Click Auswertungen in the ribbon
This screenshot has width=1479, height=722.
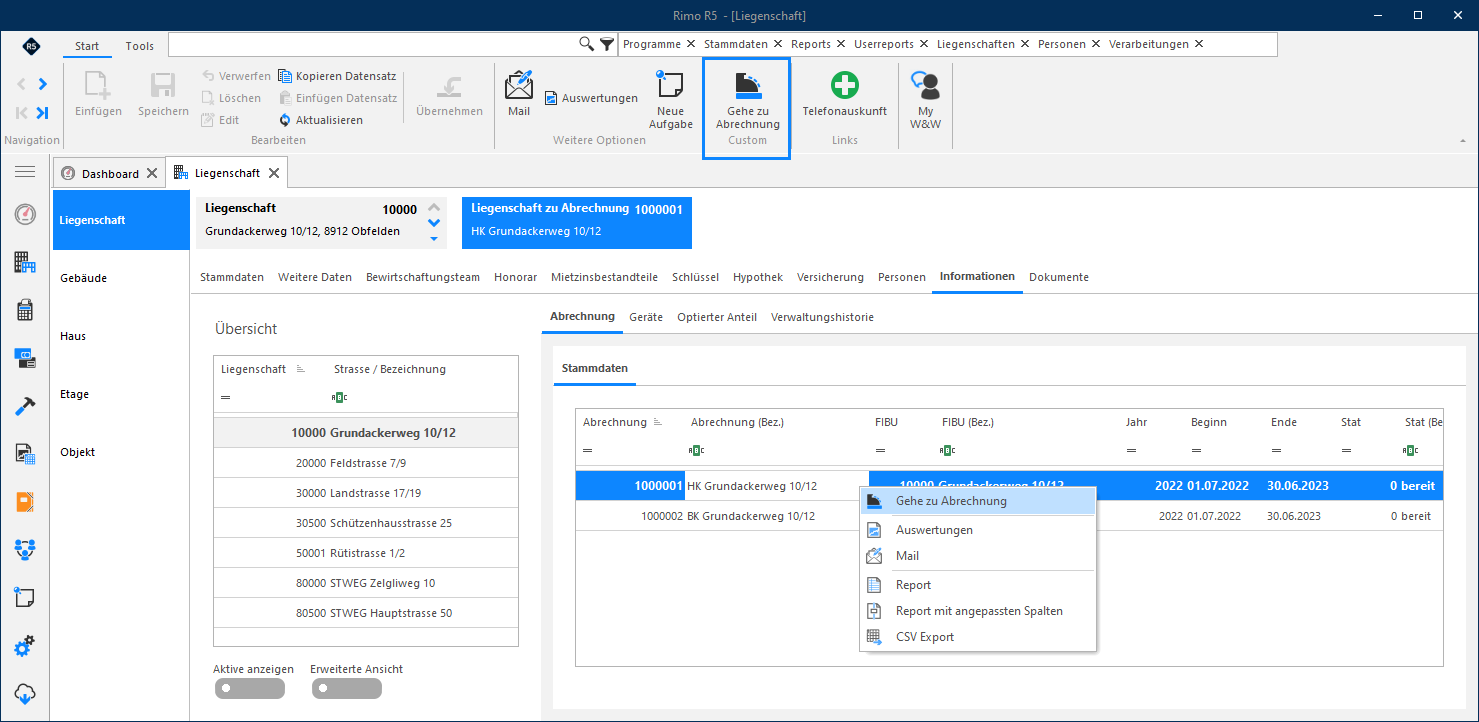[x=591, y=98]
